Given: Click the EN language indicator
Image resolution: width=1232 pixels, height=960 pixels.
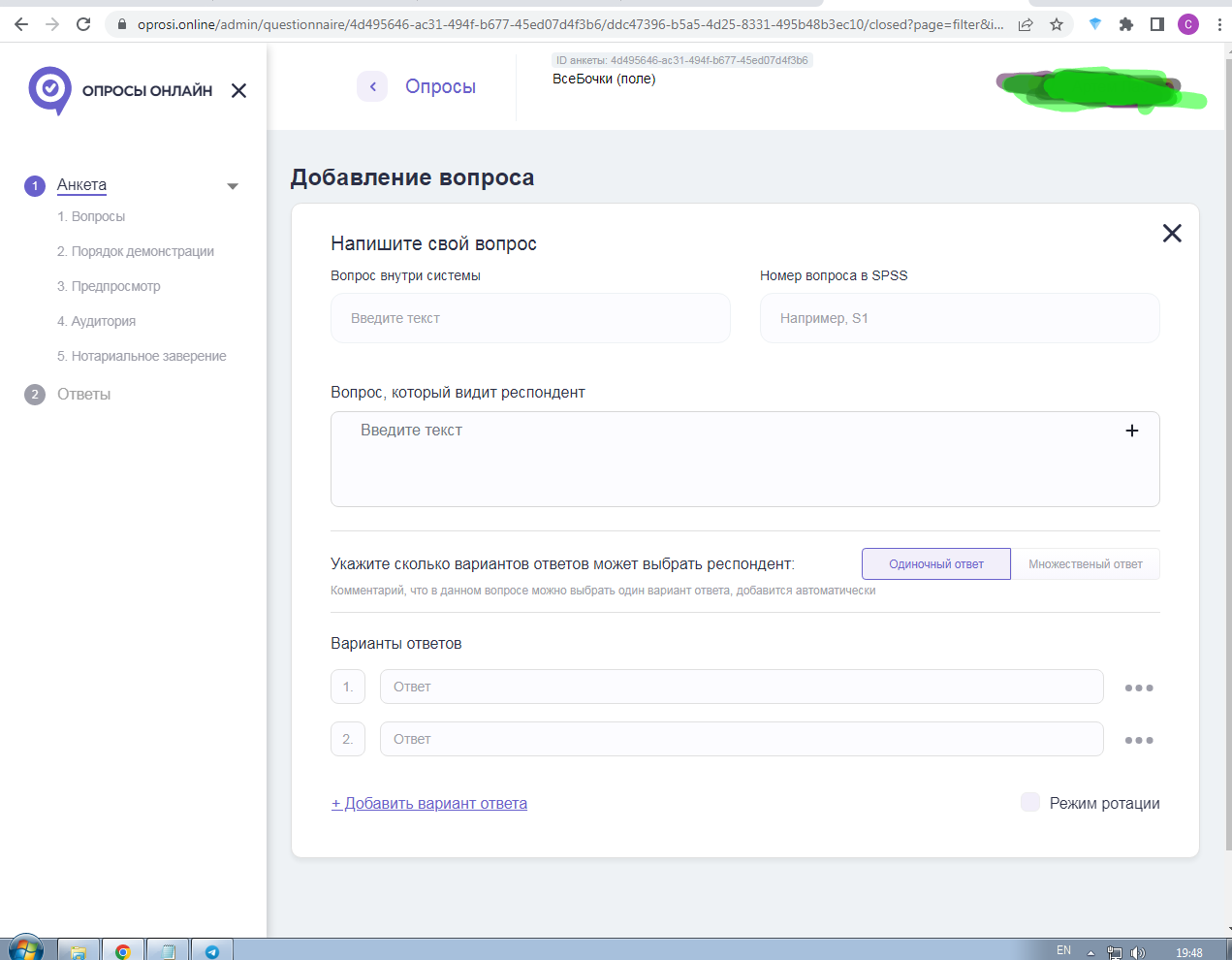Looking at the screenshot, I should (x=1063, y=950).
